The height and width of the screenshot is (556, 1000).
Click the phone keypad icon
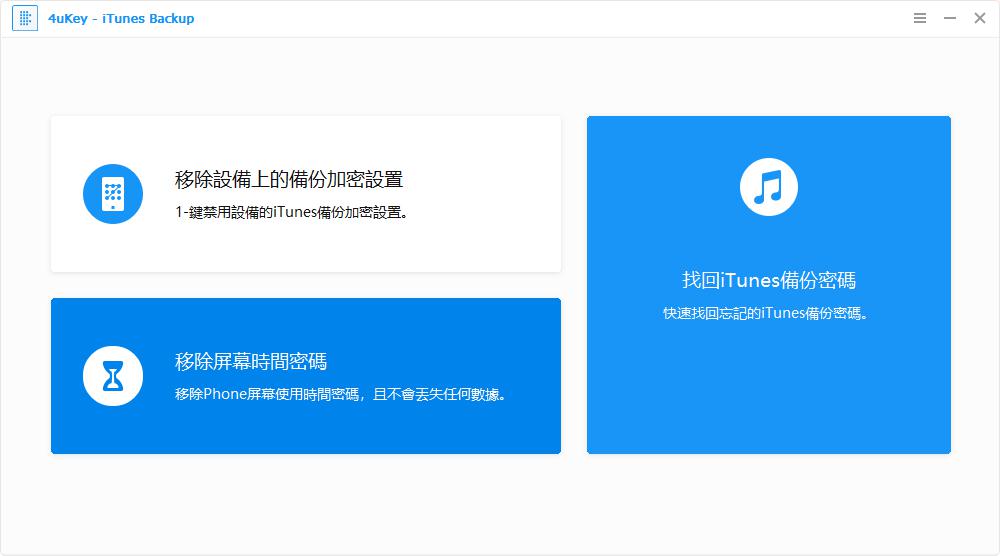(113, 194)
